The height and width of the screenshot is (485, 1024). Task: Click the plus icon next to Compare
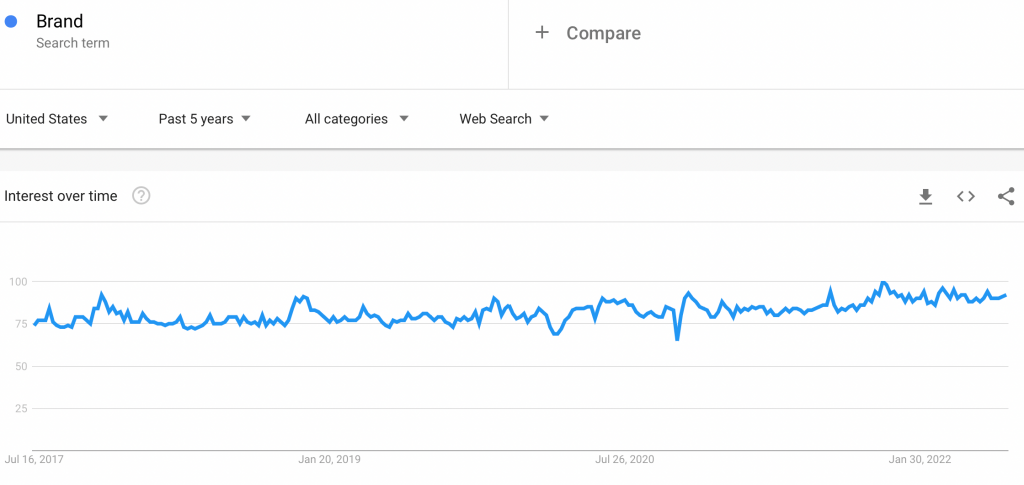point(542,33)
